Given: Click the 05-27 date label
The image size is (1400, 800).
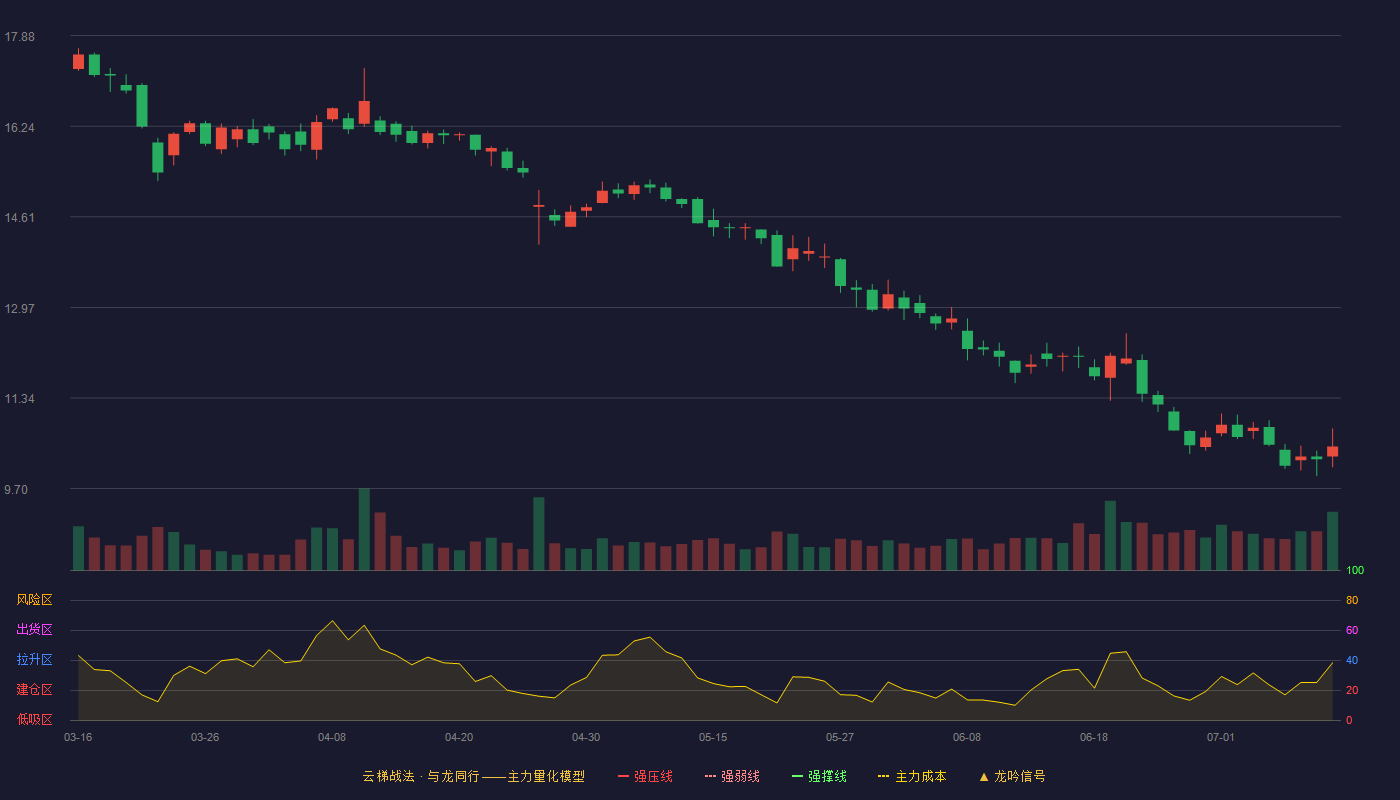Looking at the screenshot, I should [840, 737].
